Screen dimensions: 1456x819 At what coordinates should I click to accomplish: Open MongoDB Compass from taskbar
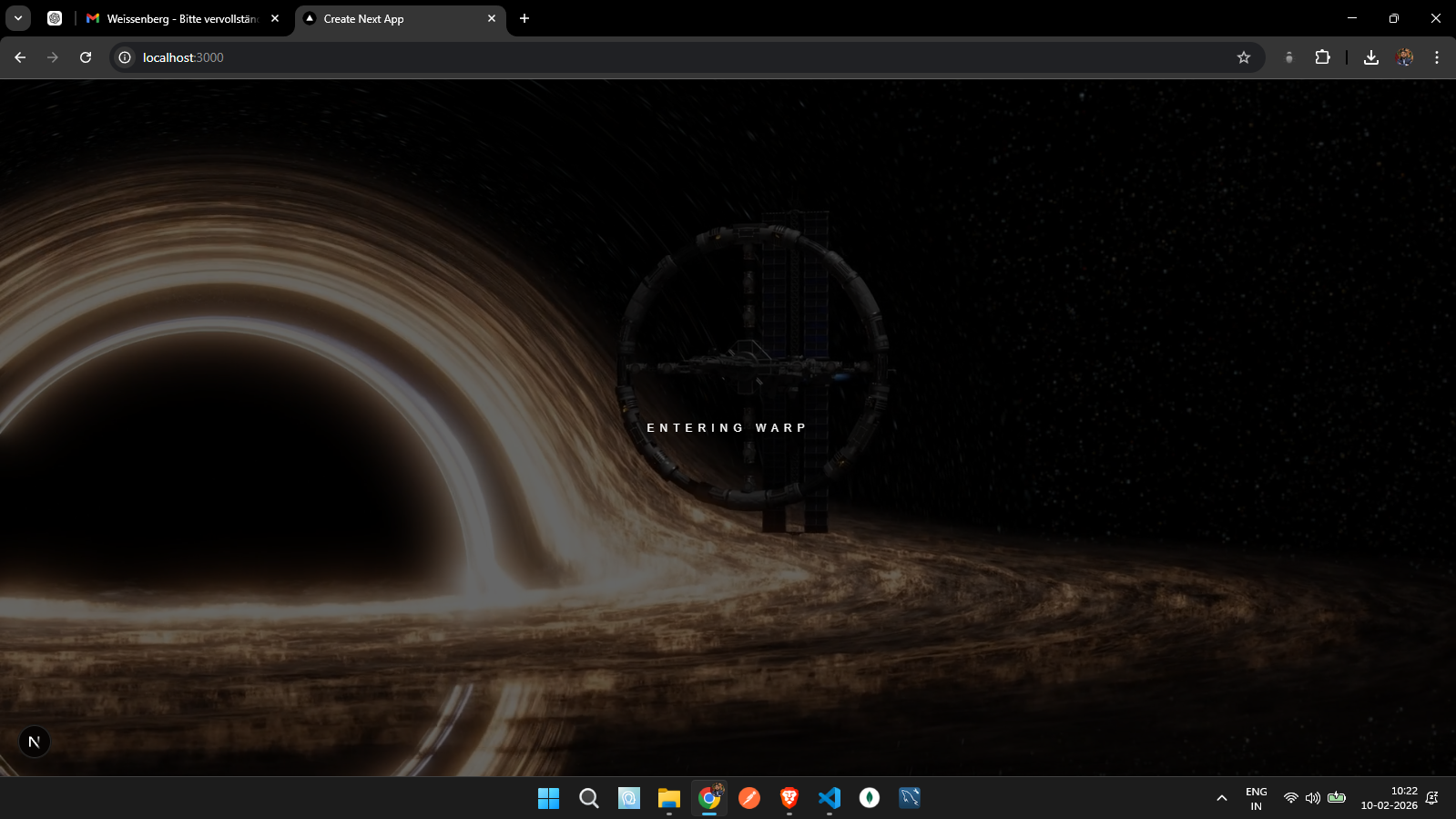pos(870,798)
